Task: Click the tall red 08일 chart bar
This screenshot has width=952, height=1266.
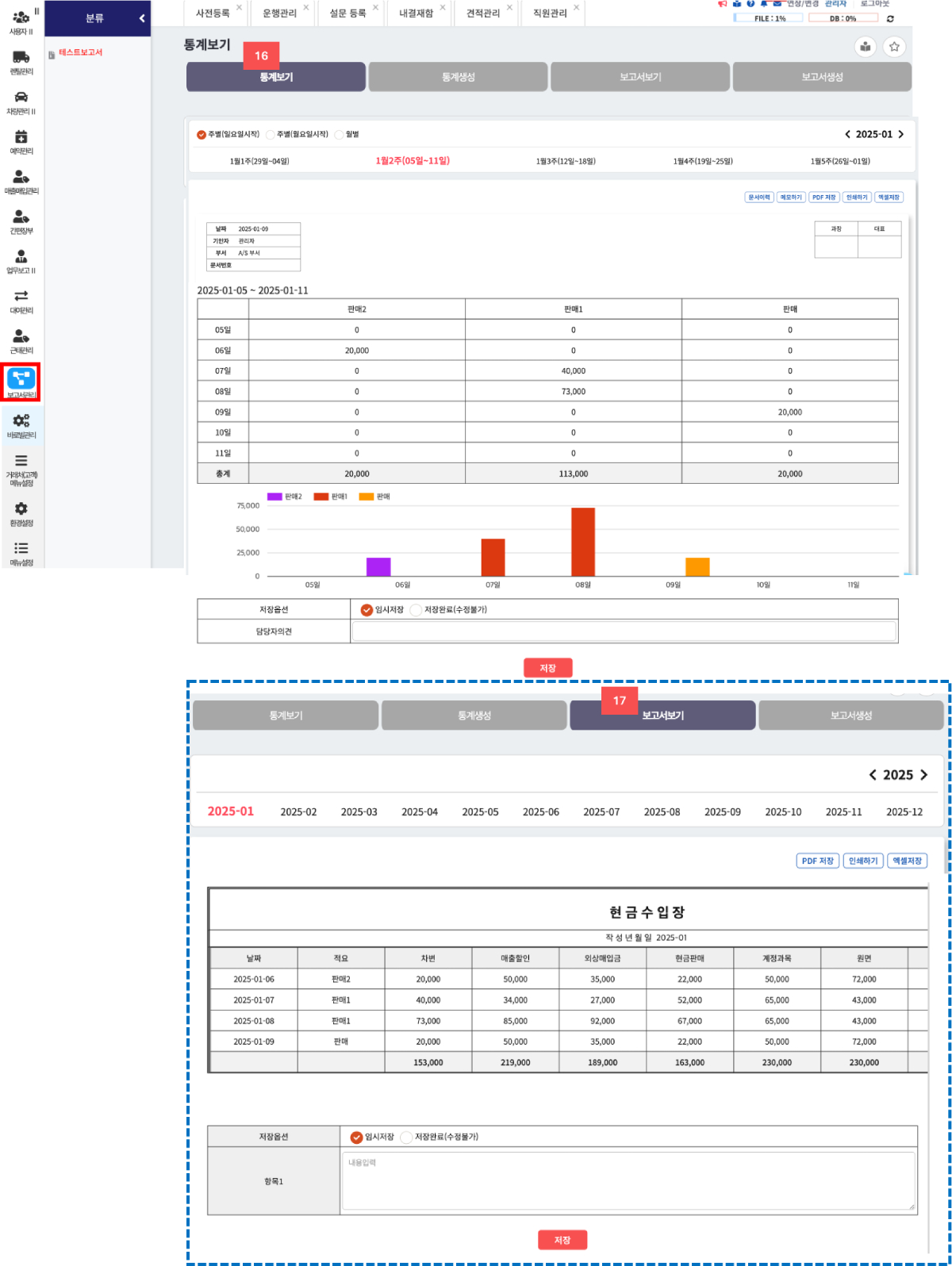Action: tap(583, 542)
